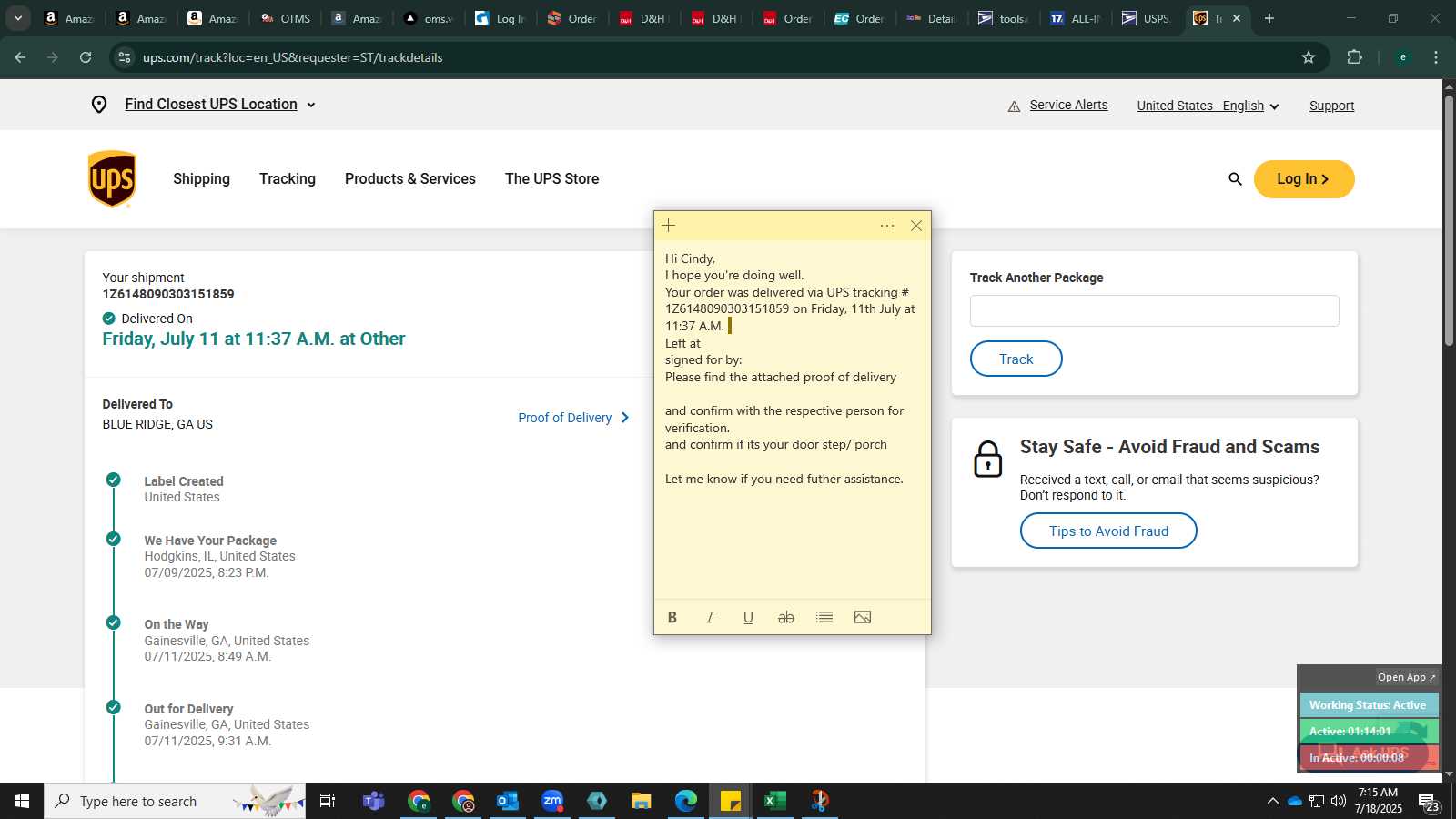Bookmark this page with star icon
The image size is (1456, 819).
pos(1309,57)
